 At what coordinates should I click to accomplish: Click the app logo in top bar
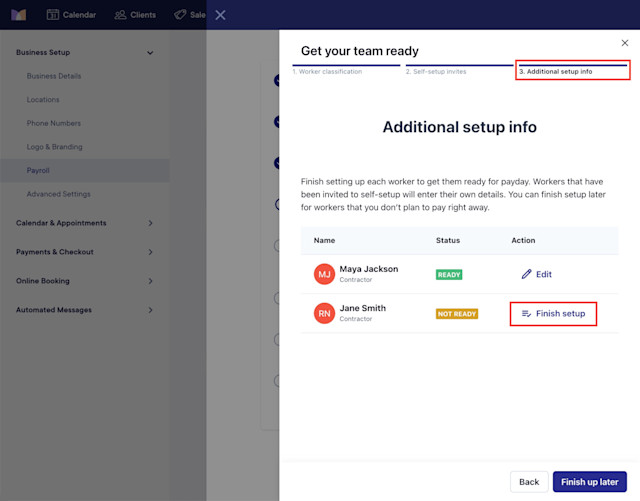point(18,15)
